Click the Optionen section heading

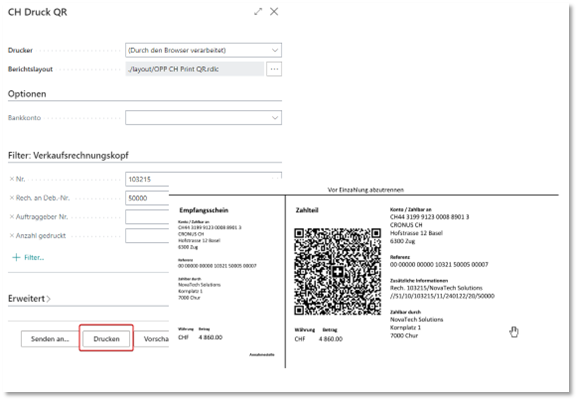coord(27,94)
